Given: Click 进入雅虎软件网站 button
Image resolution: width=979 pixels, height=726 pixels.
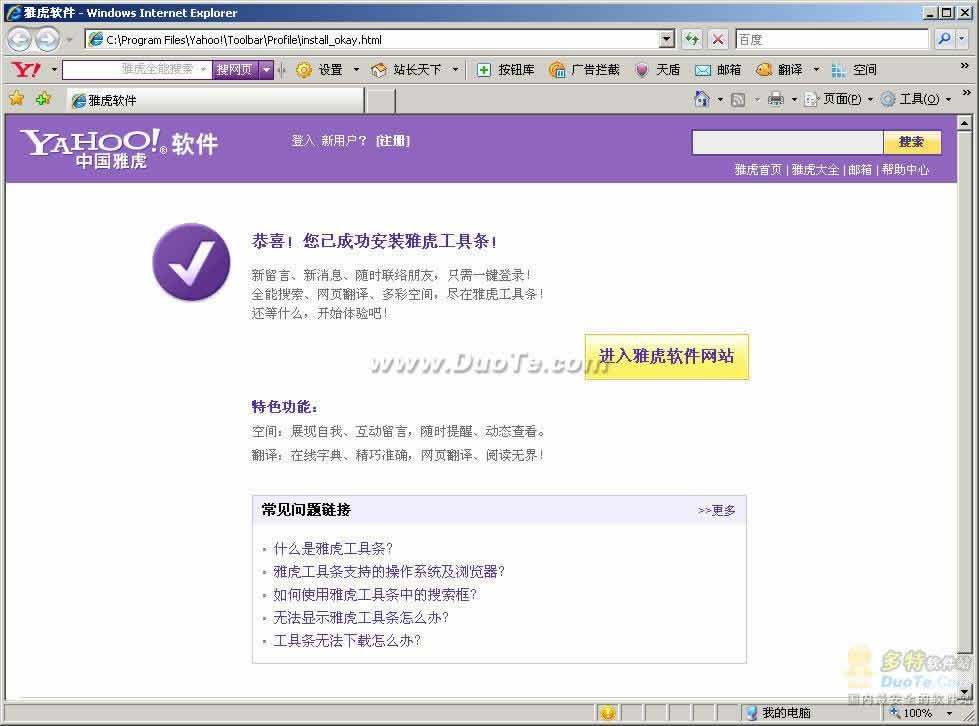Looking at the screenshot, I should click(666, 356).
